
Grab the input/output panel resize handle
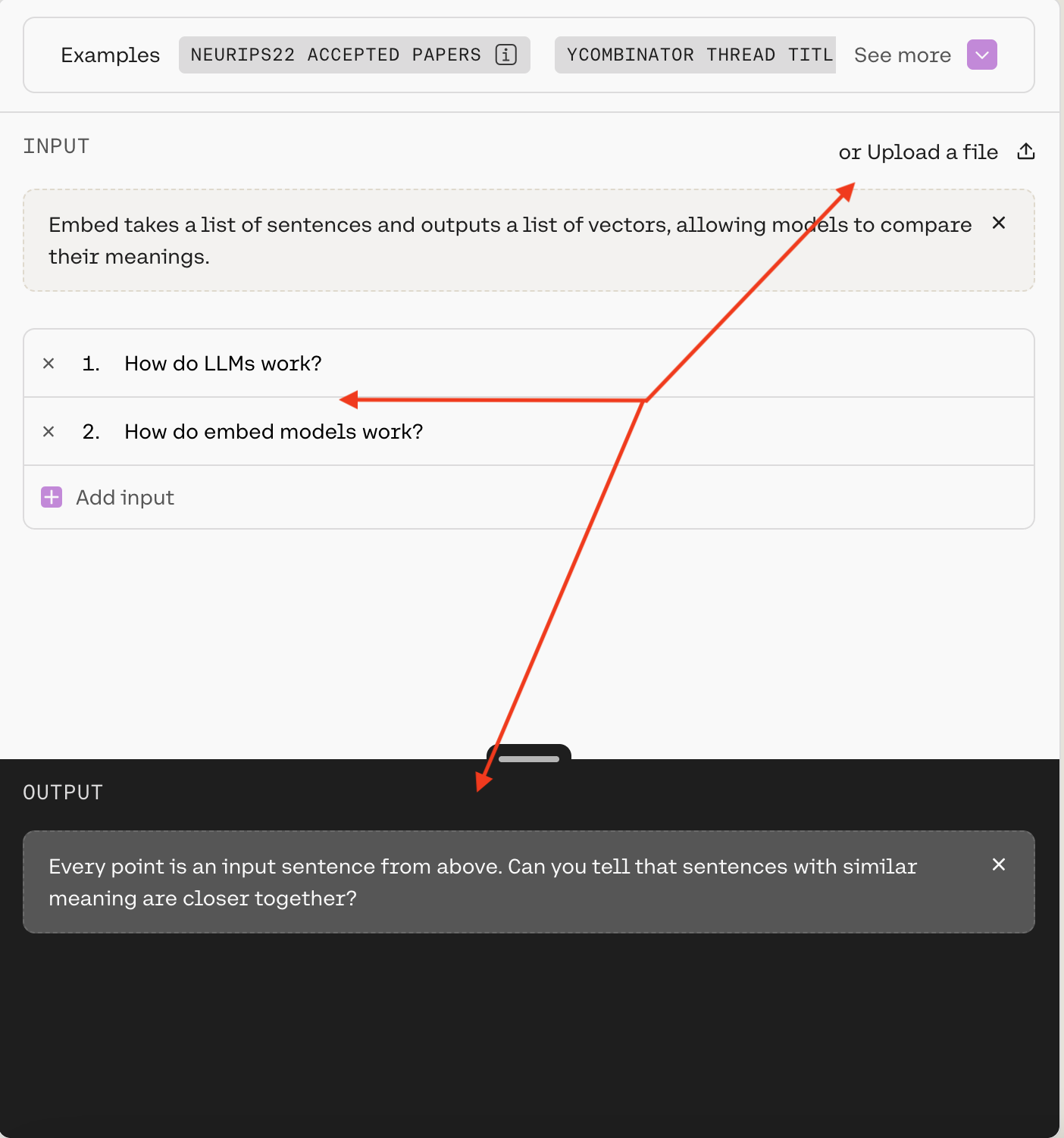(x=529, y=758)
